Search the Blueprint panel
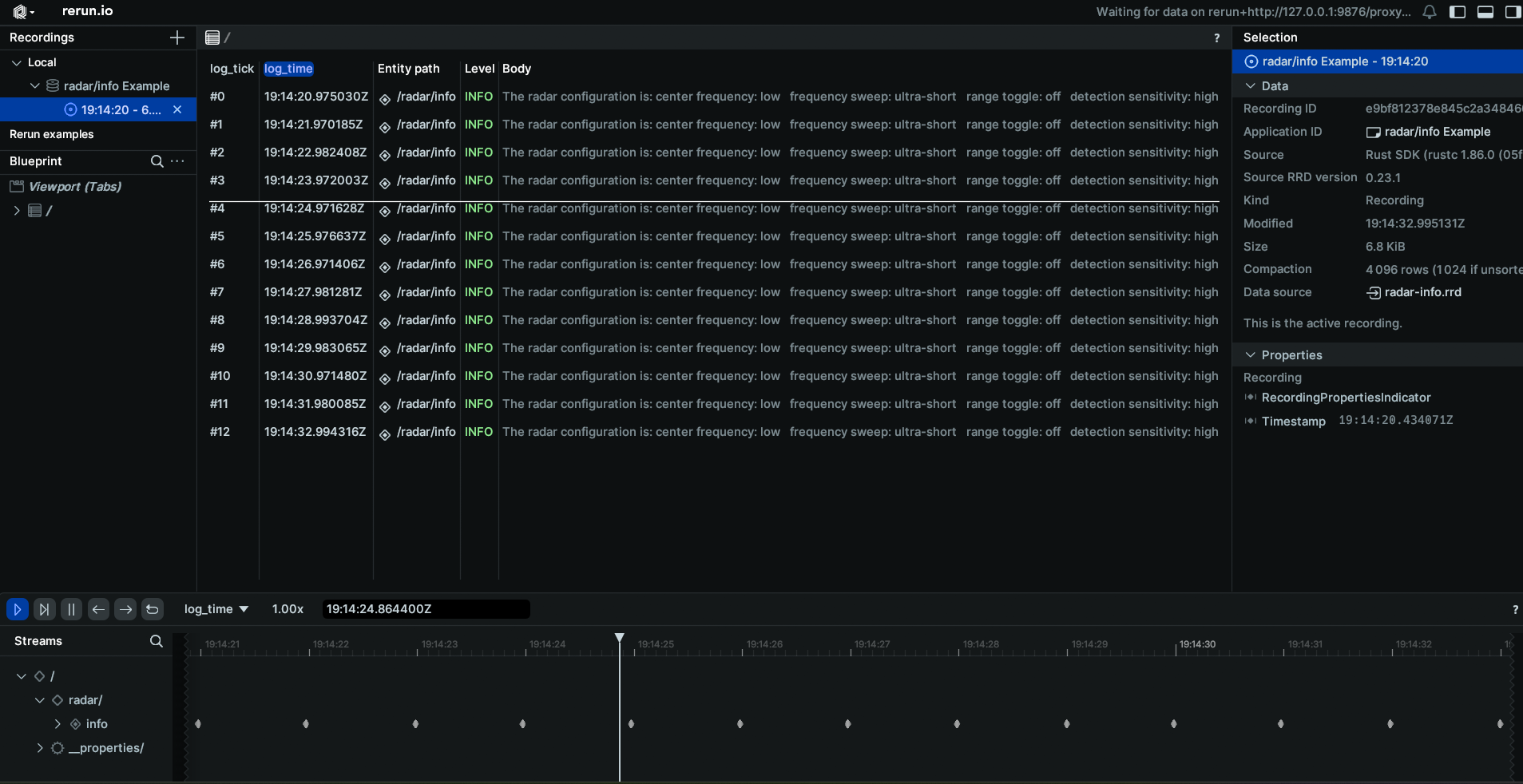Screen dimensions: 1523x784 (x=157, y=161)
